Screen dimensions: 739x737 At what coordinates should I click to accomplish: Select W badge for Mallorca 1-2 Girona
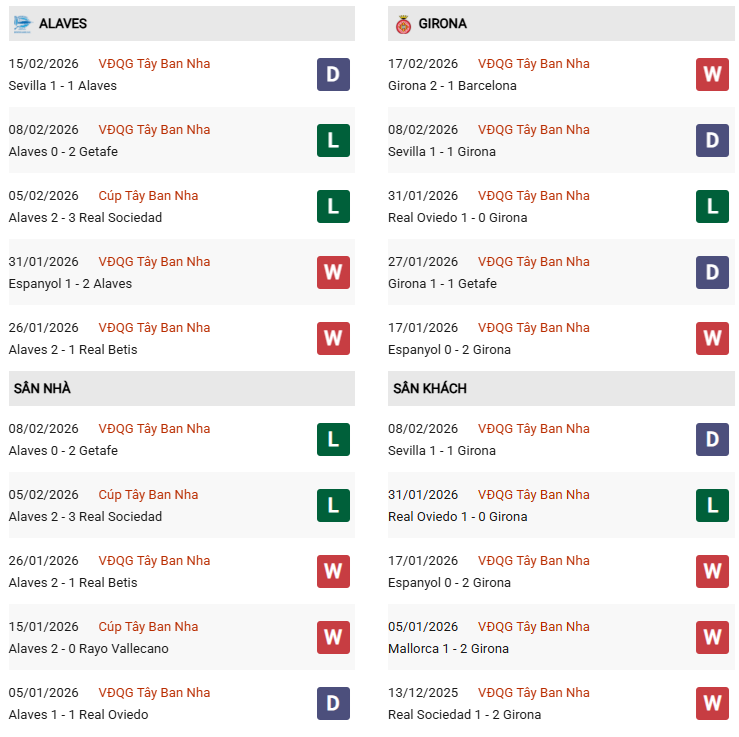click(x=712, y=637)
